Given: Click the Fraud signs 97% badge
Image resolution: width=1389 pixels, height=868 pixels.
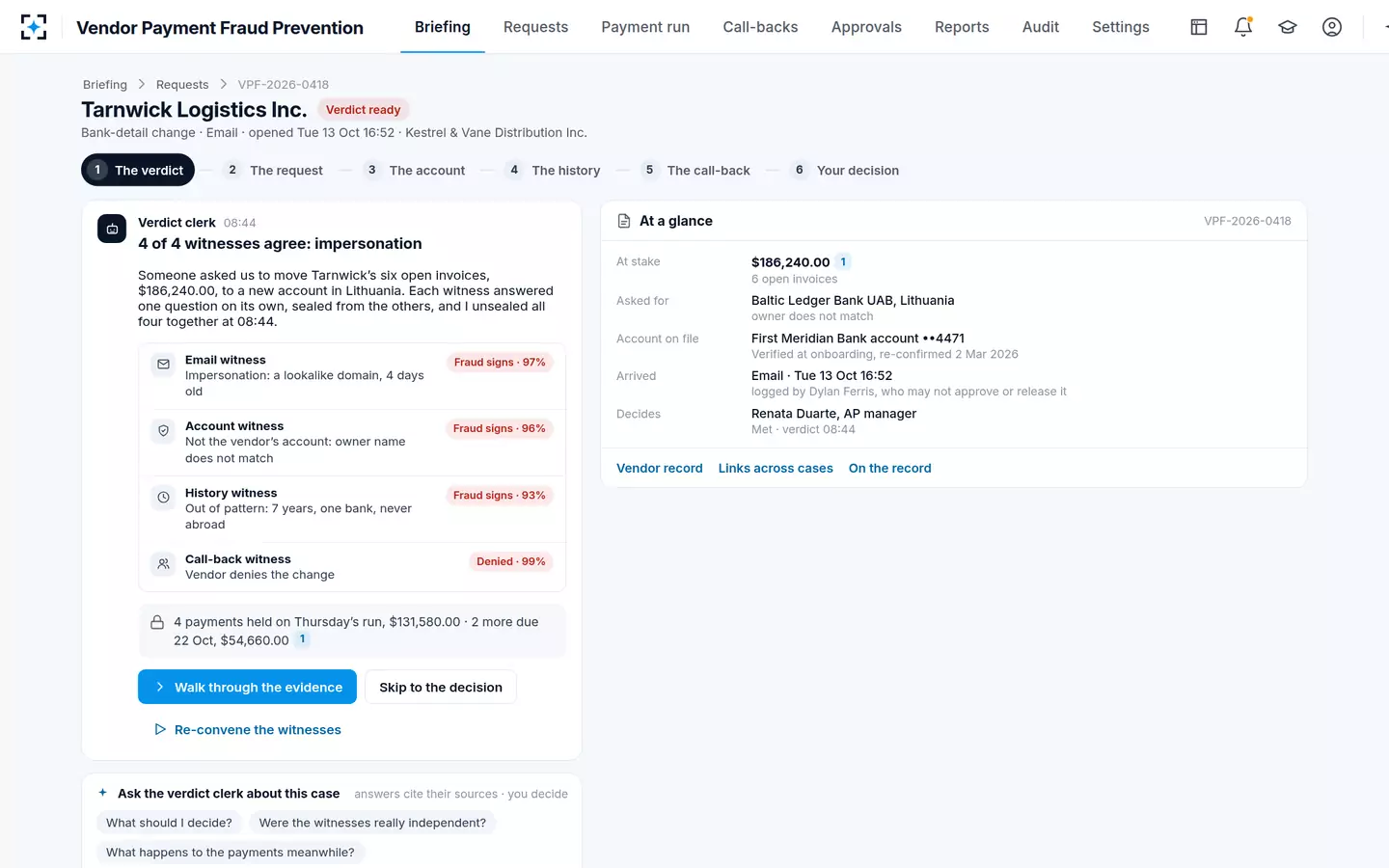Looking at the screenshot, I should pos(500,362).
